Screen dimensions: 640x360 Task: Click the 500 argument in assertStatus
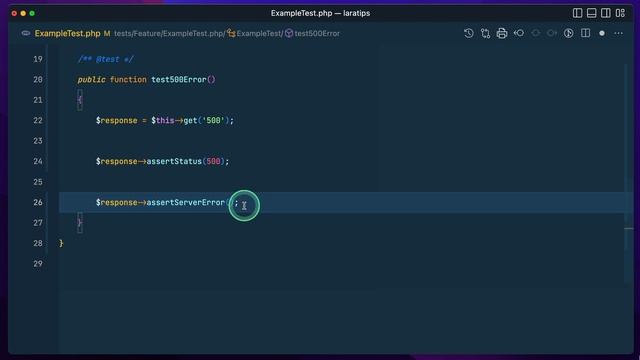point(213,161)
